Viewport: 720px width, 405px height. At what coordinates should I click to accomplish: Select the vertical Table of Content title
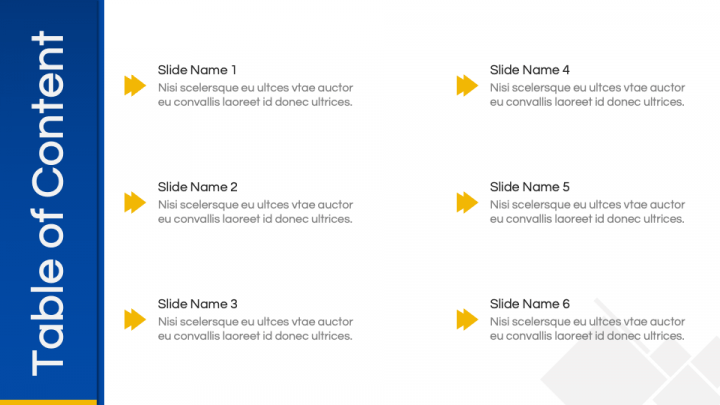coord(47,203)
